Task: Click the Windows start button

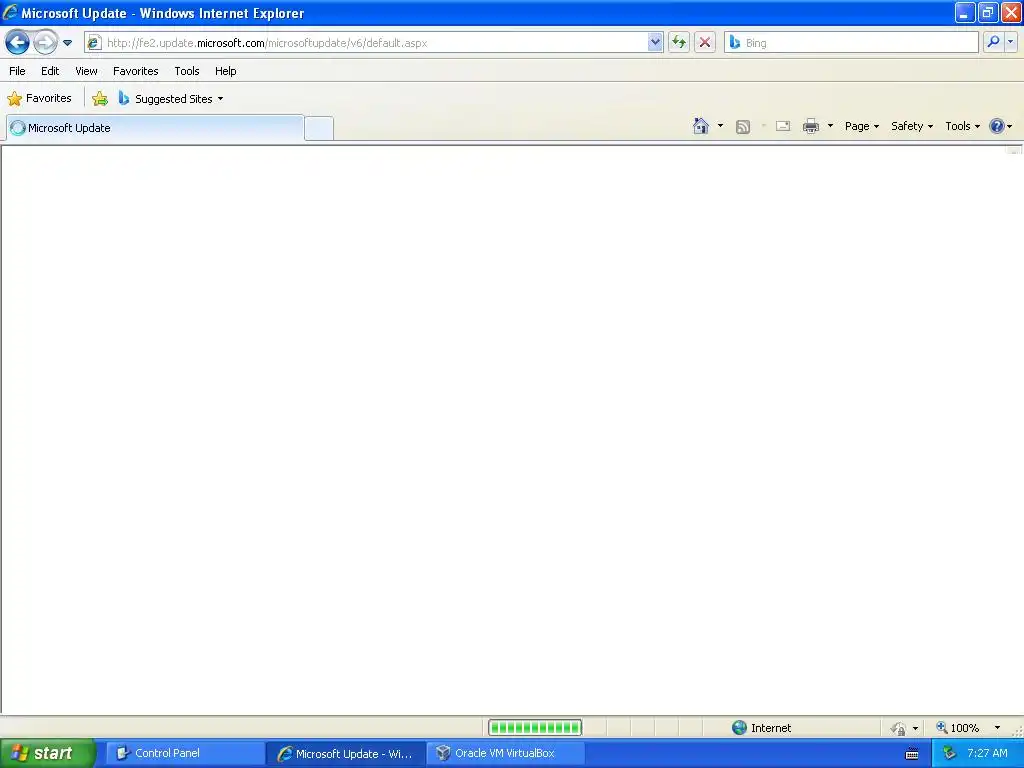Action: click(x=47, y=754)
